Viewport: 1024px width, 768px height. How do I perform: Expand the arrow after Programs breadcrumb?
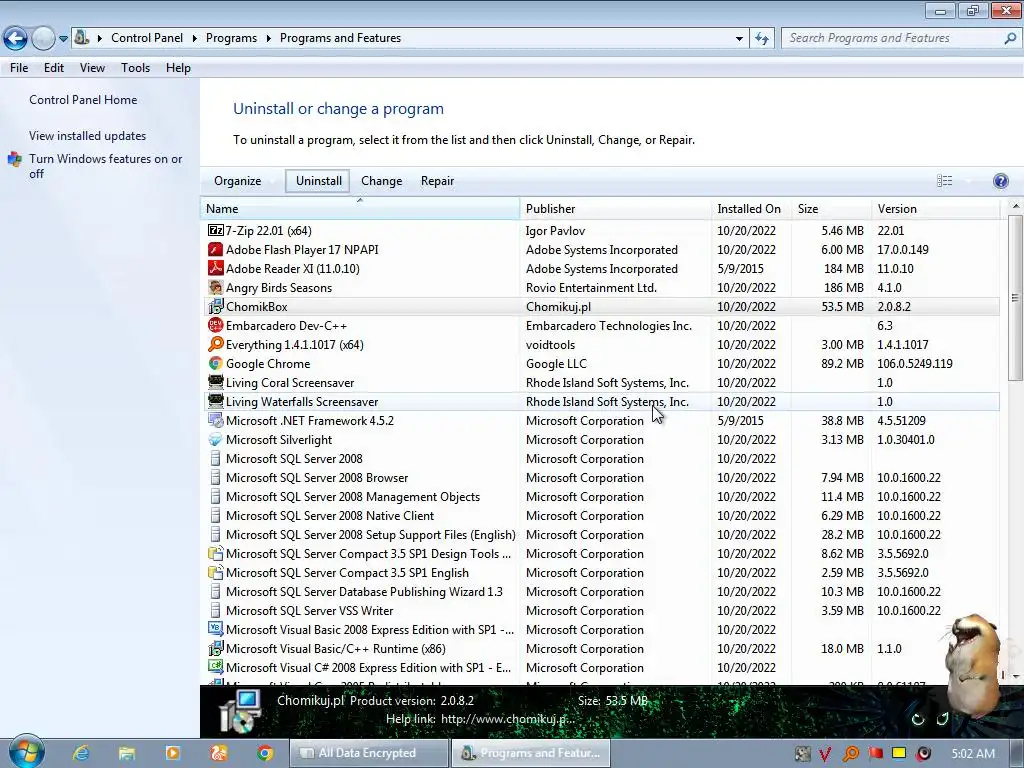click(268, 39)
